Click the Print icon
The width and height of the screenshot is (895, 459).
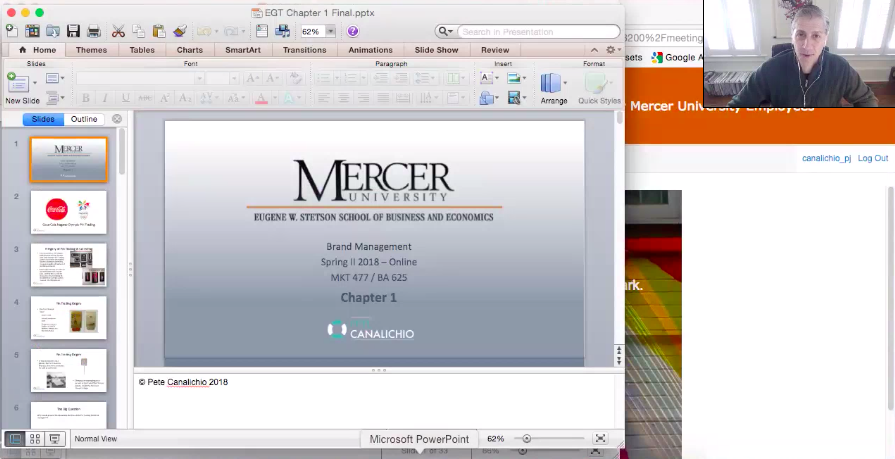(94, 31)
